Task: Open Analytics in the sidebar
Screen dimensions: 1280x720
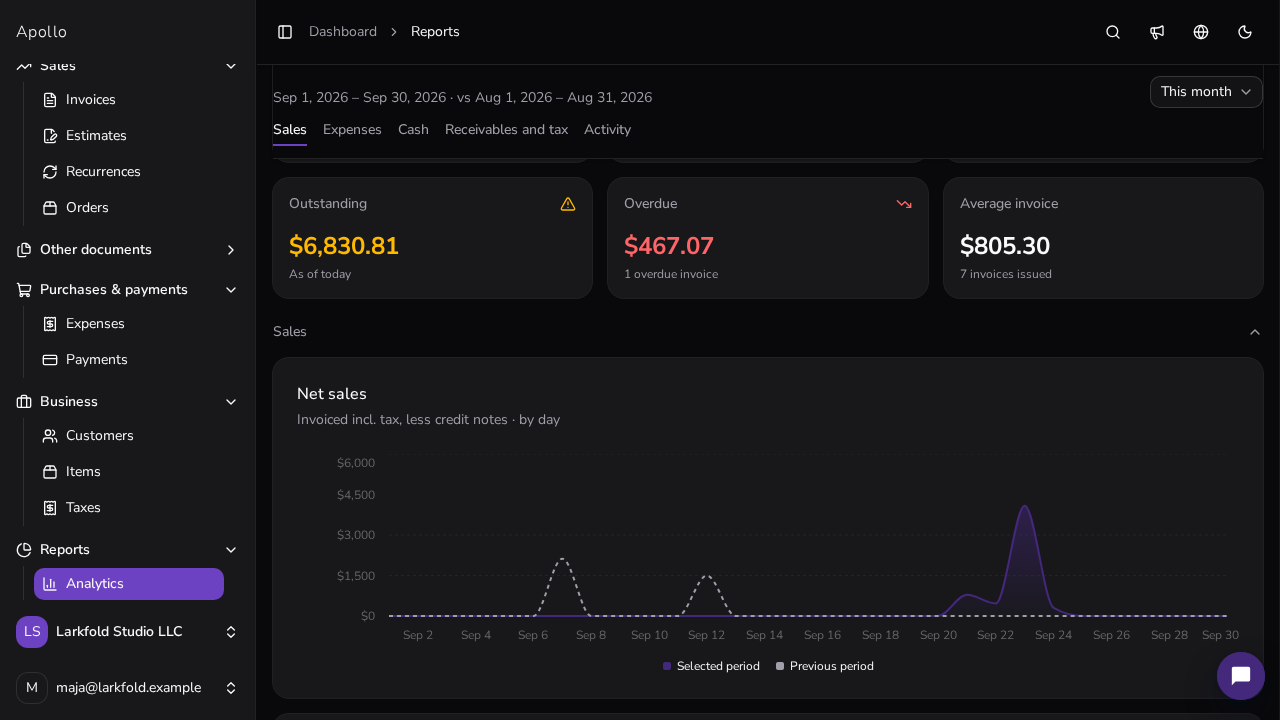Action: click(x=129, y=584)
